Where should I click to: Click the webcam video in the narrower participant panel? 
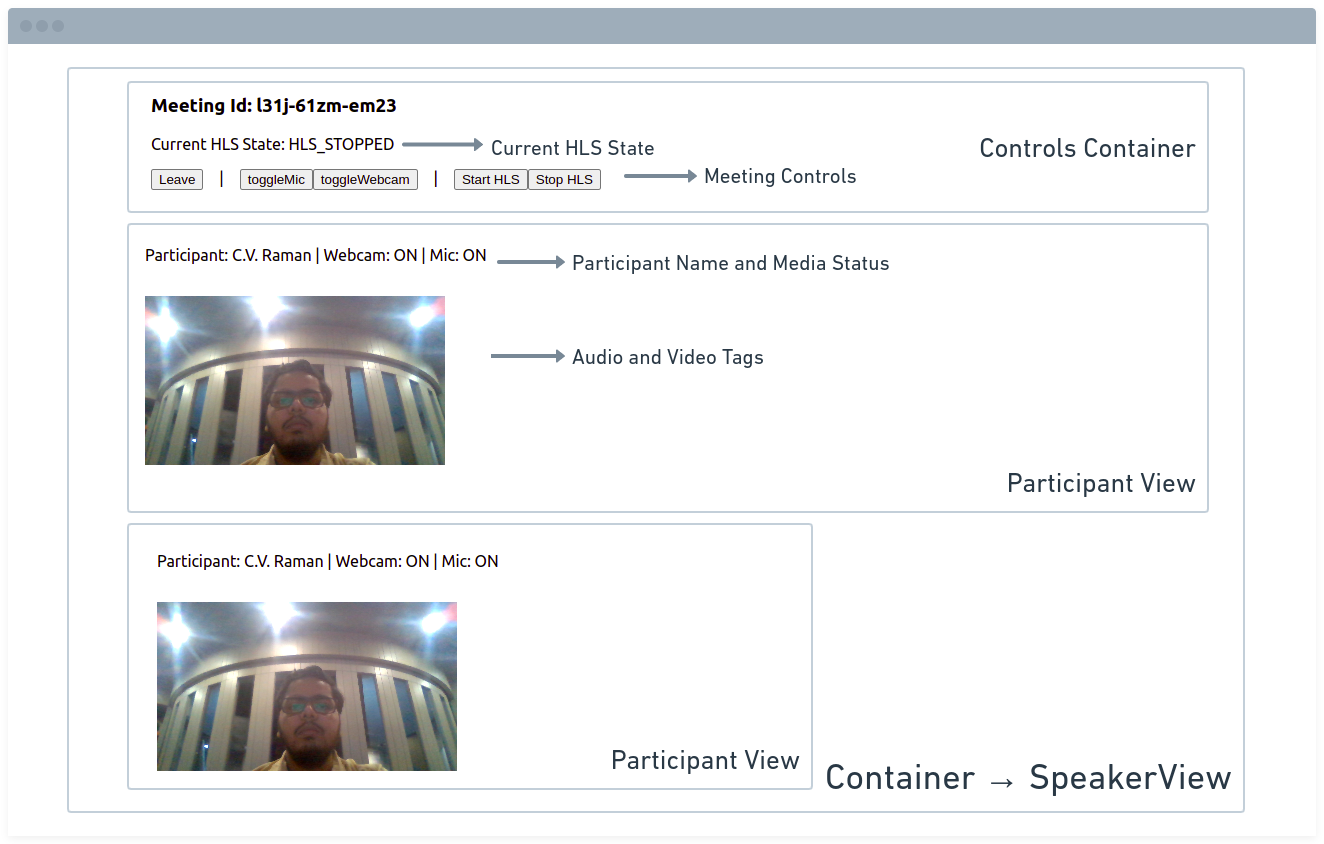[307, 686]
